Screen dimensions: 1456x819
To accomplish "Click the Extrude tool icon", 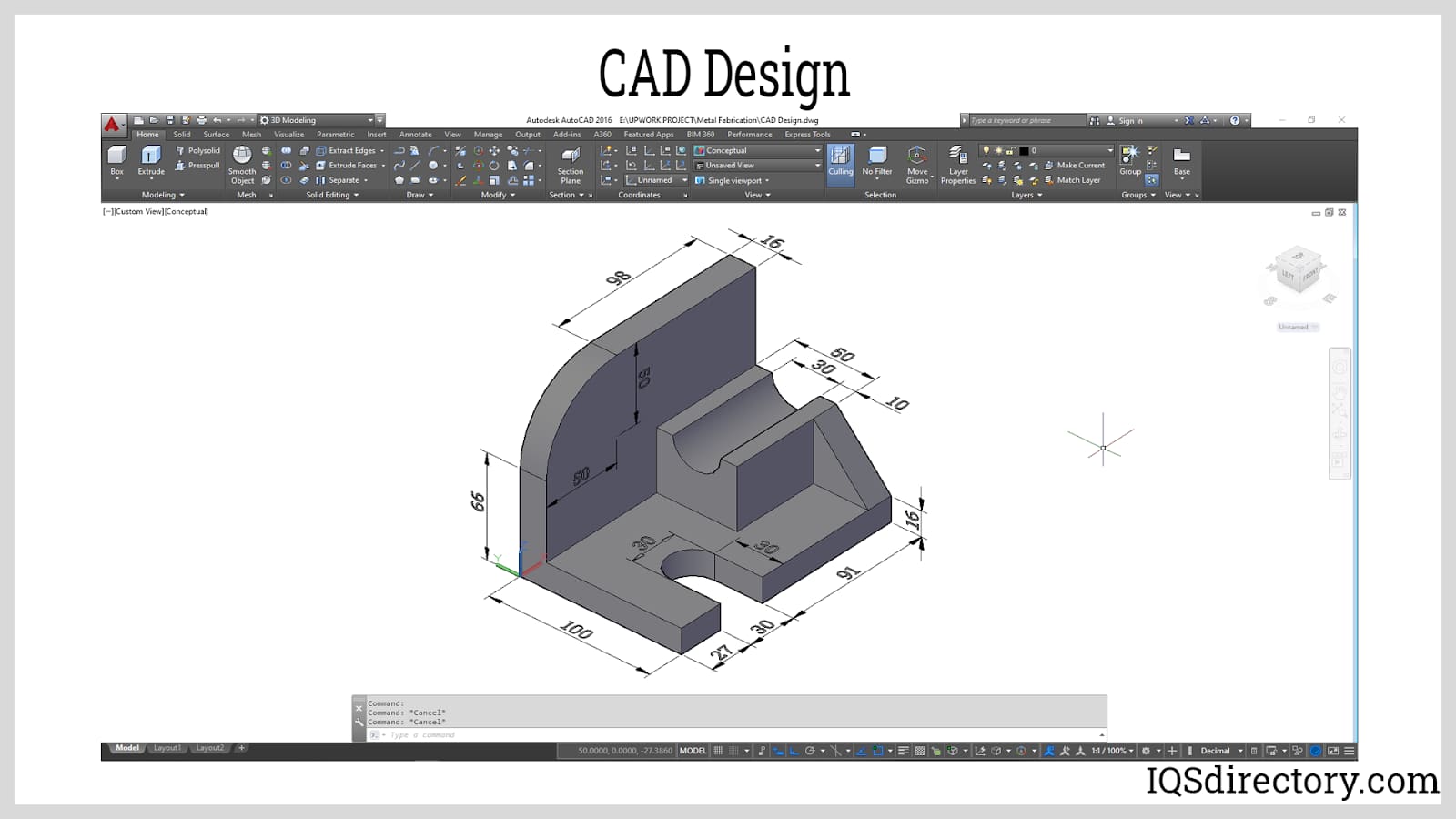I will pos(151,158).
